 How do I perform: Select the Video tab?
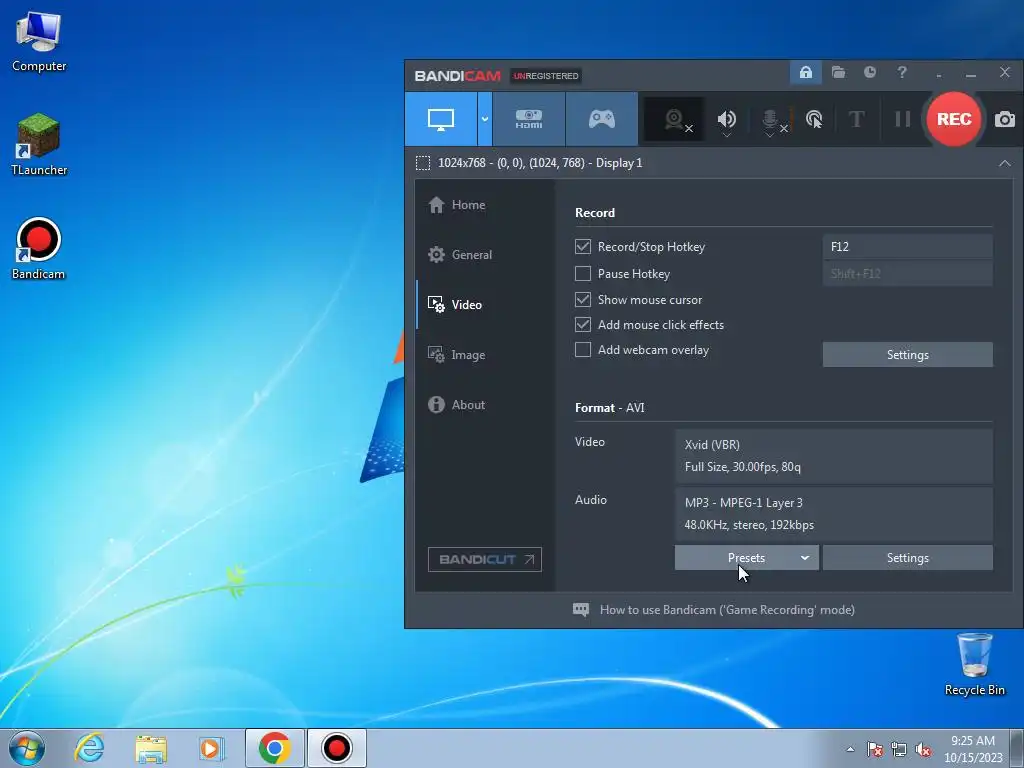point(484,305)
